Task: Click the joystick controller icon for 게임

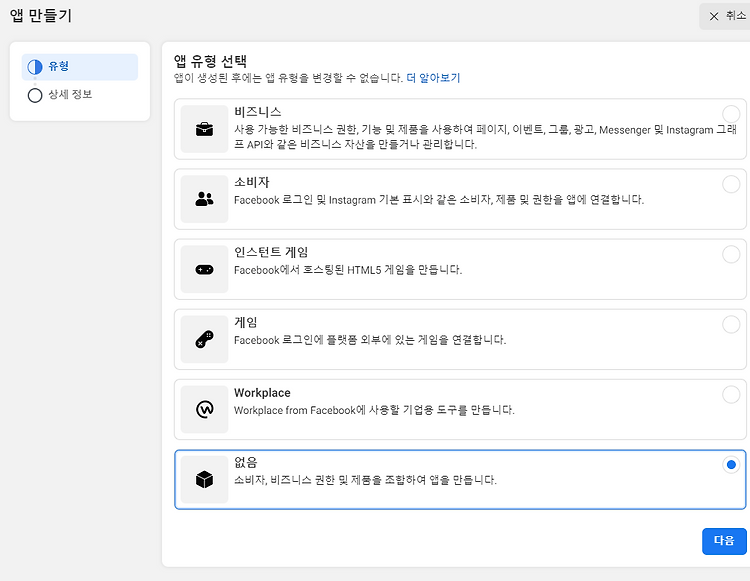Action: click(204, 339)
